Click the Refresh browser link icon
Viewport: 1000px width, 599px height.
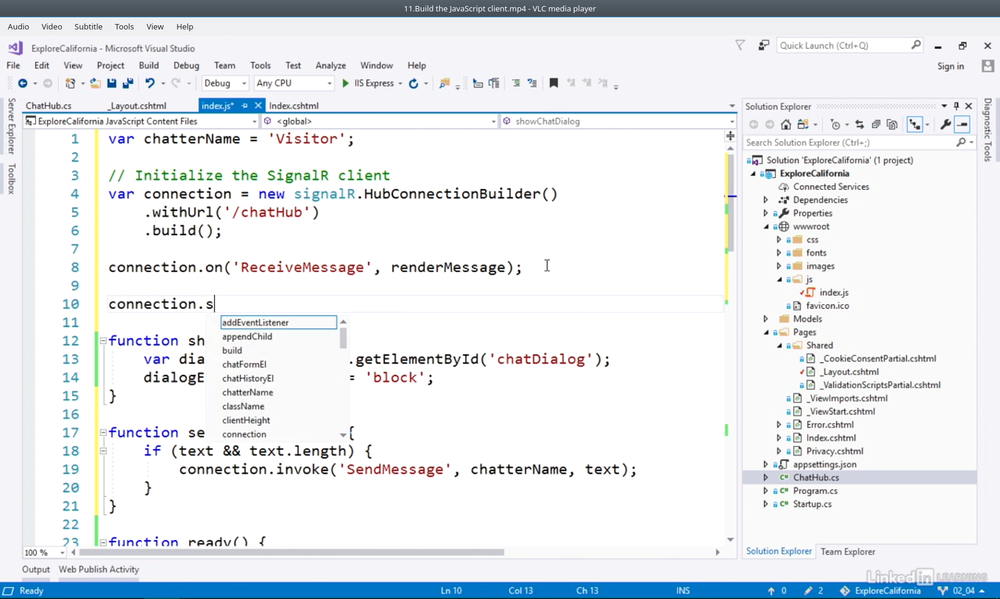(x=413, y=83)
